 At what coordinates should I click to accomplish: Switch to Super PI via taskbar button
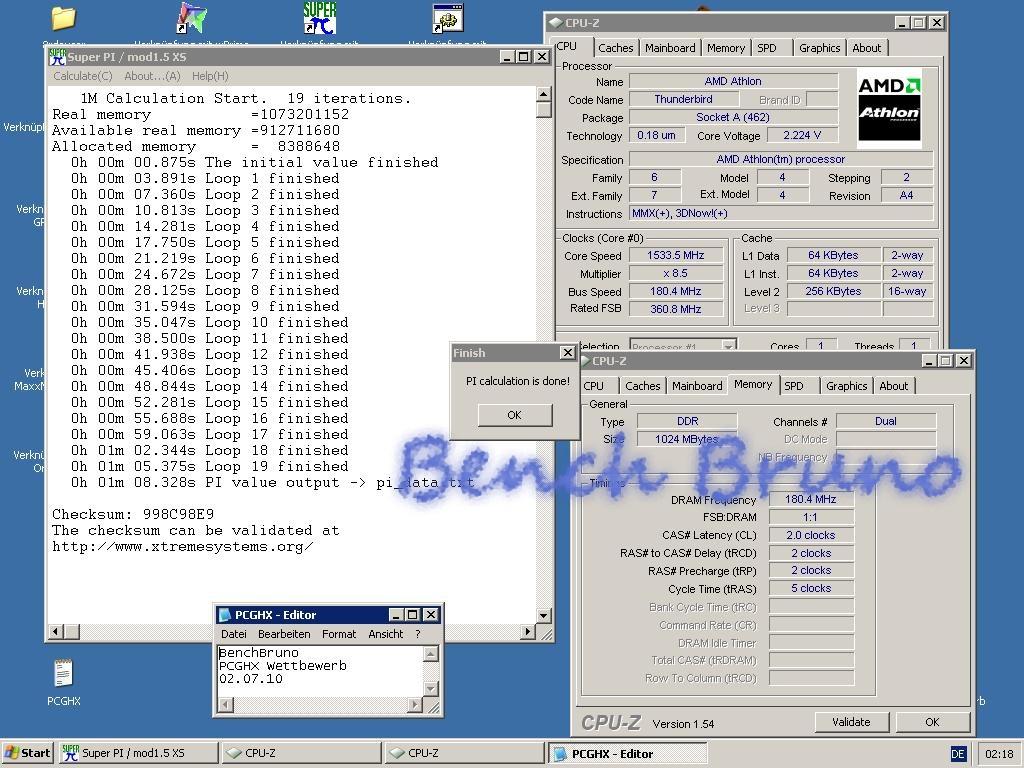pos(138,753)
